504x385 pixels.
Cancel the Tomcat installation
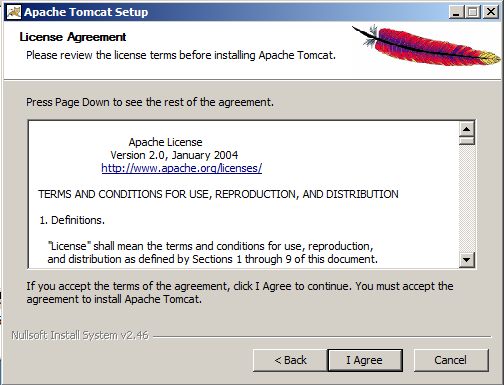tap(451, 360)
